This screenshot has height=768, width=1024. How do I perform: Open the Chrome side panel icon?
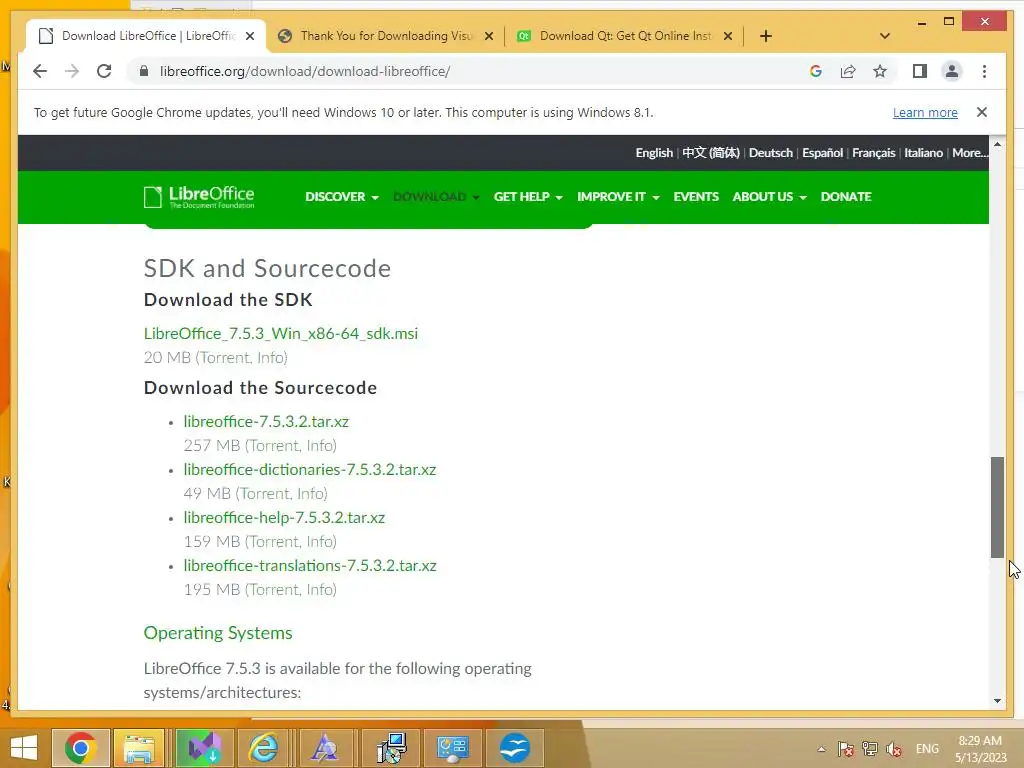(920, 71)
